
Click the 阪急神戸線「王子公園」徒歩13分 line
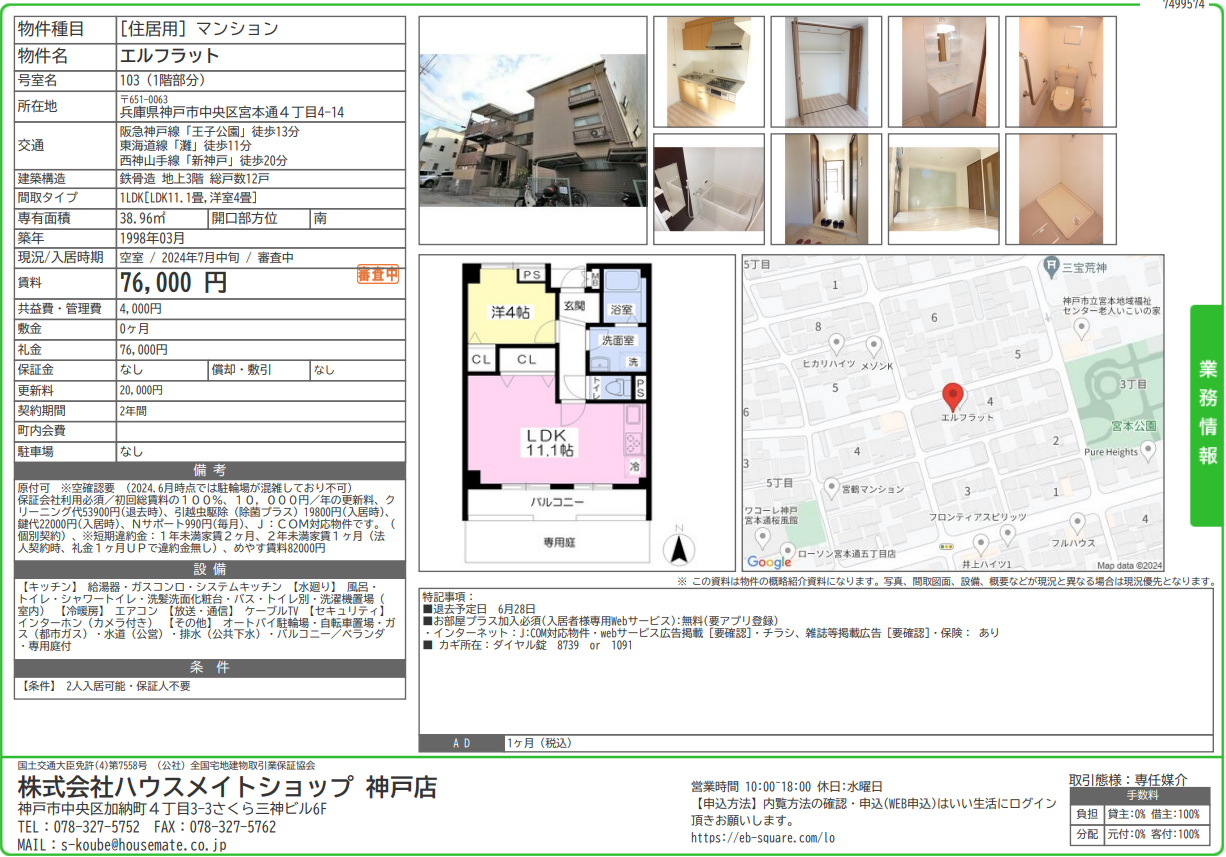[x=209, y=132]
